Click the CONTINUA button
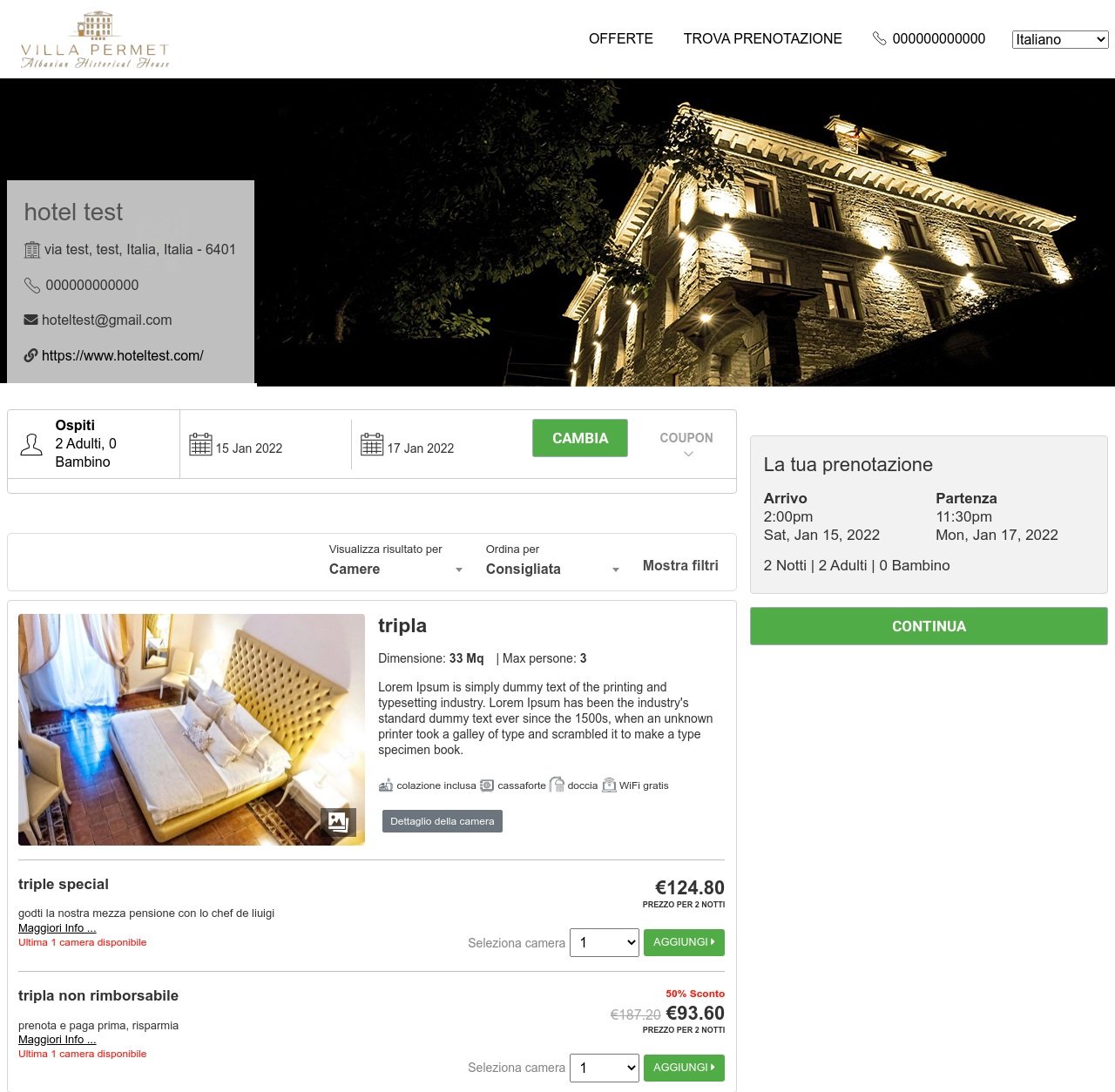 (x=929, y=626)
